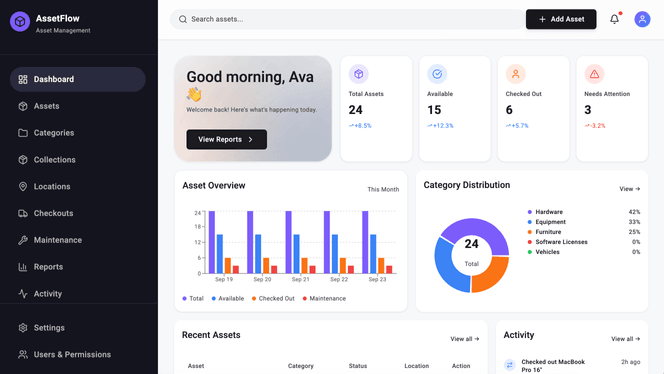664x374 pixels.
Task: Click the Categories folder icon
Action: (x=23, y=133)
